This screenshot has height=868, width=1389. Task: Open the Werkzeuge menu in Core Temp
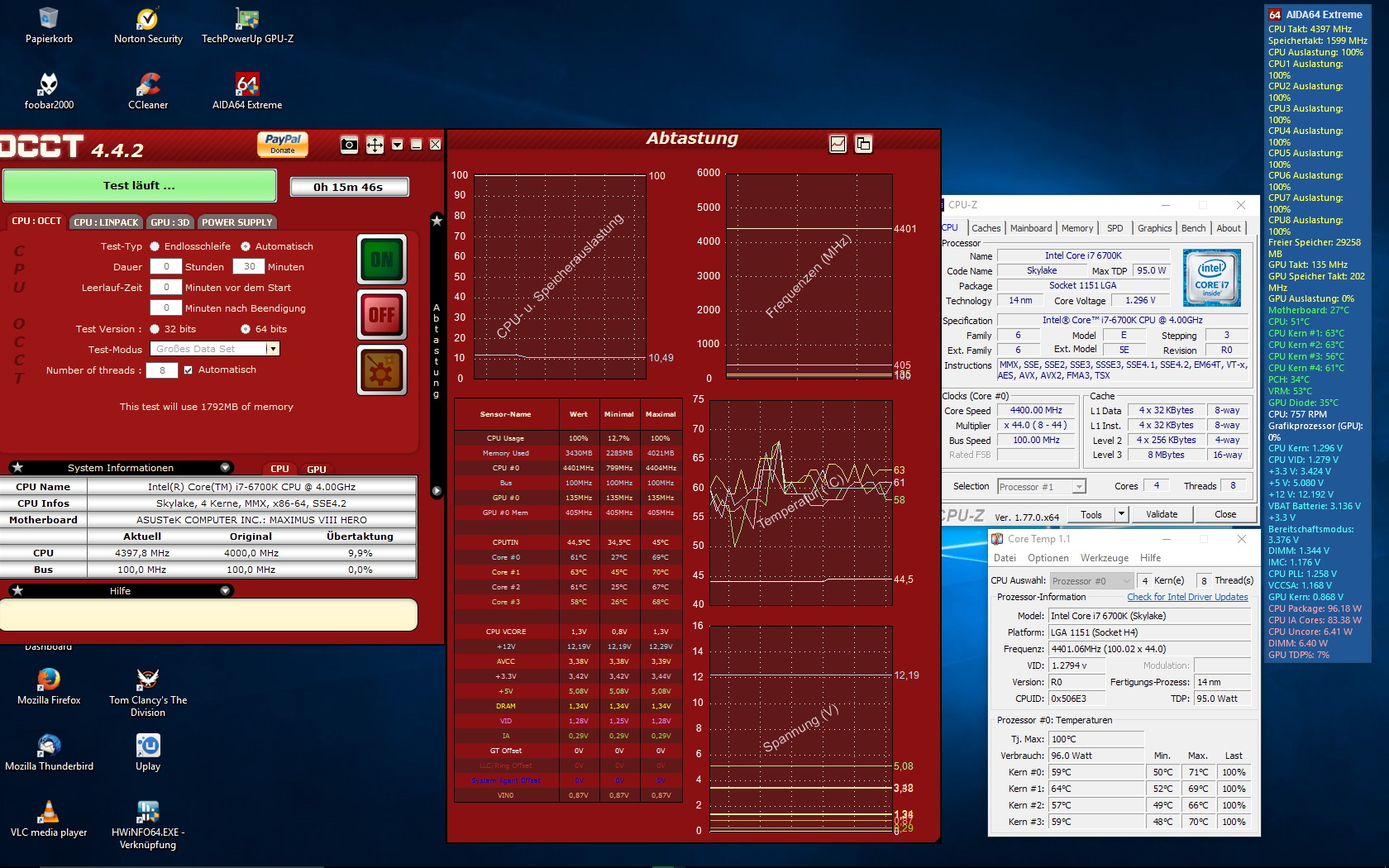click(1105, 558)
